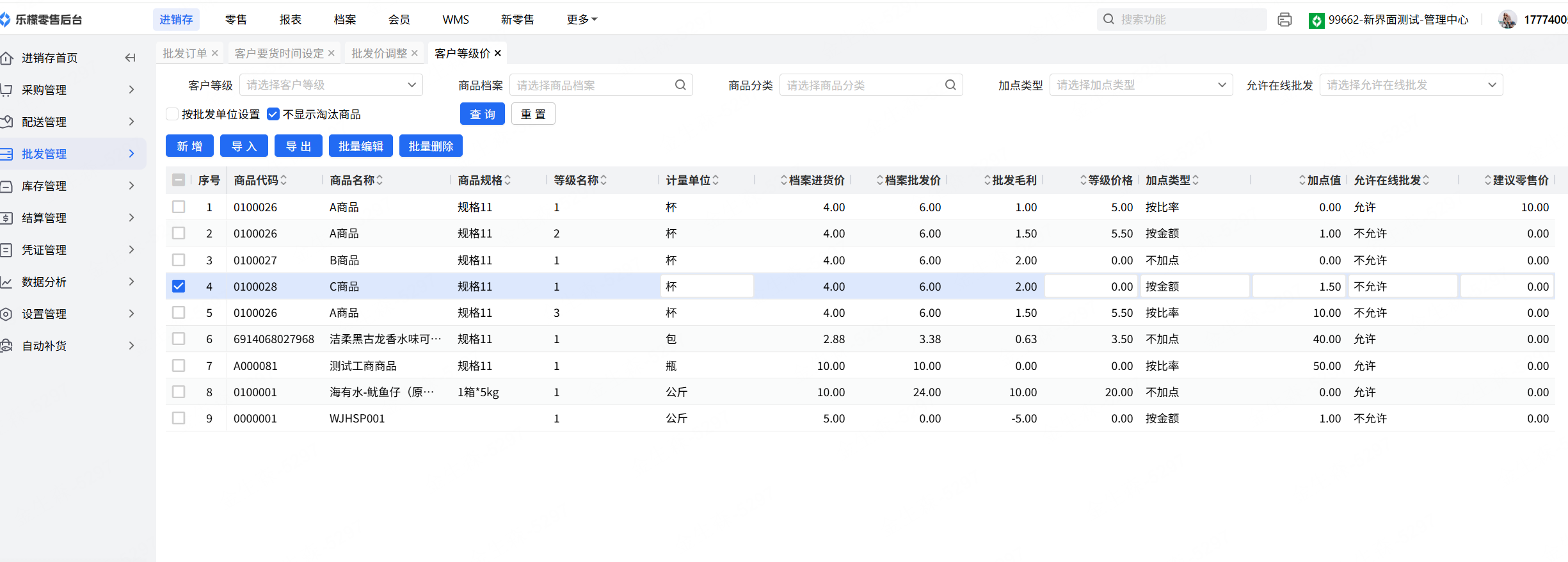This screenshot has height=562, width=1568.
Task: Uncheck the row 4 C商品 checkbox
Action: point(179,287)
